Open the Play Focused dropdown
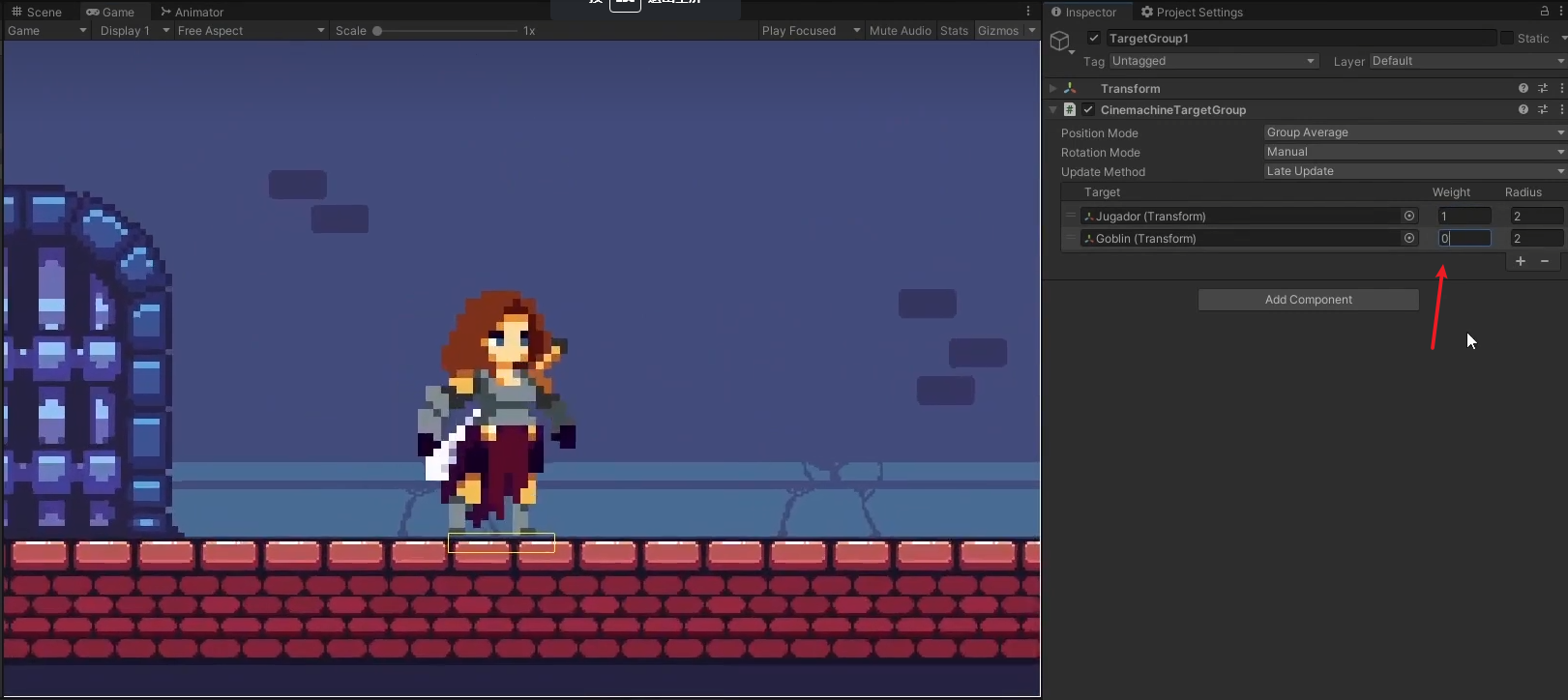This screenshot has width=1568, height=700. [811, 31]
